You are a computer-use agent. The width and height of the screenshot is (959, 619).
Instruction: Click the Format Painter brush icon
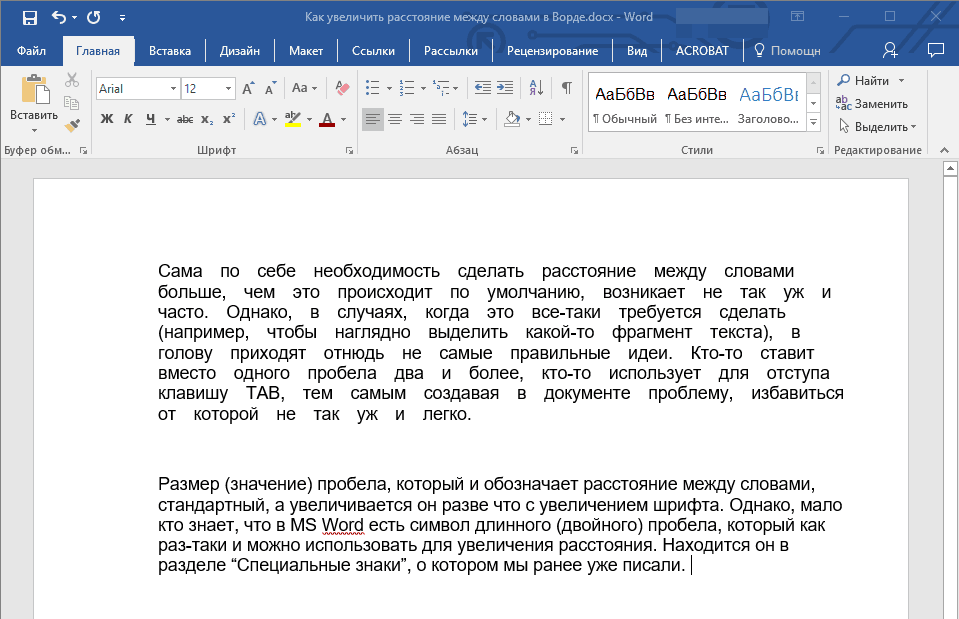tap(72, 125)
